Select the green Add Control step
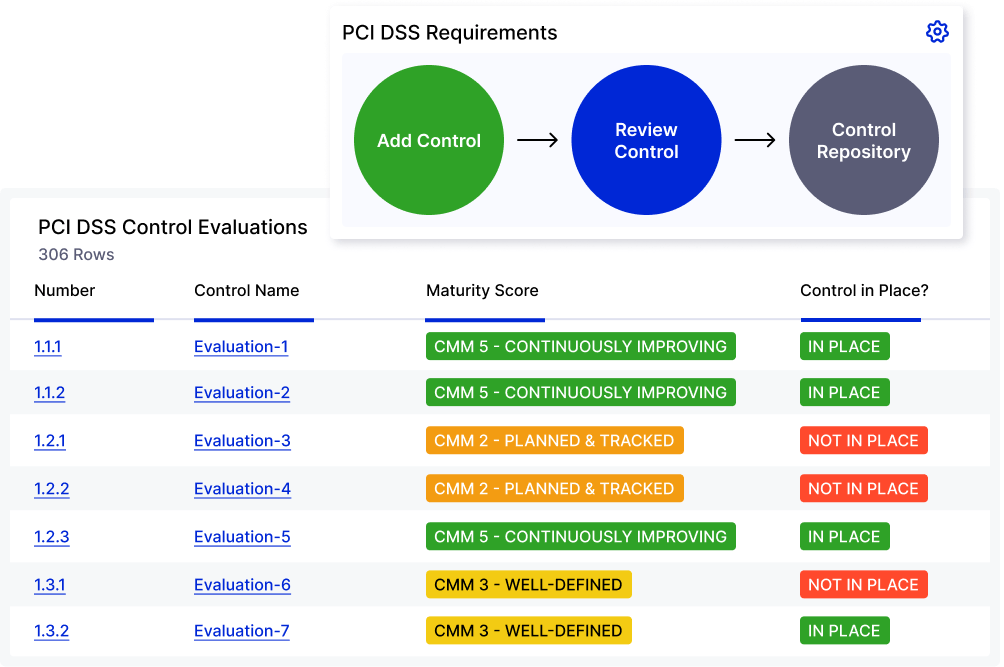This screenshot has height=667, width=1004. [428, 140]
